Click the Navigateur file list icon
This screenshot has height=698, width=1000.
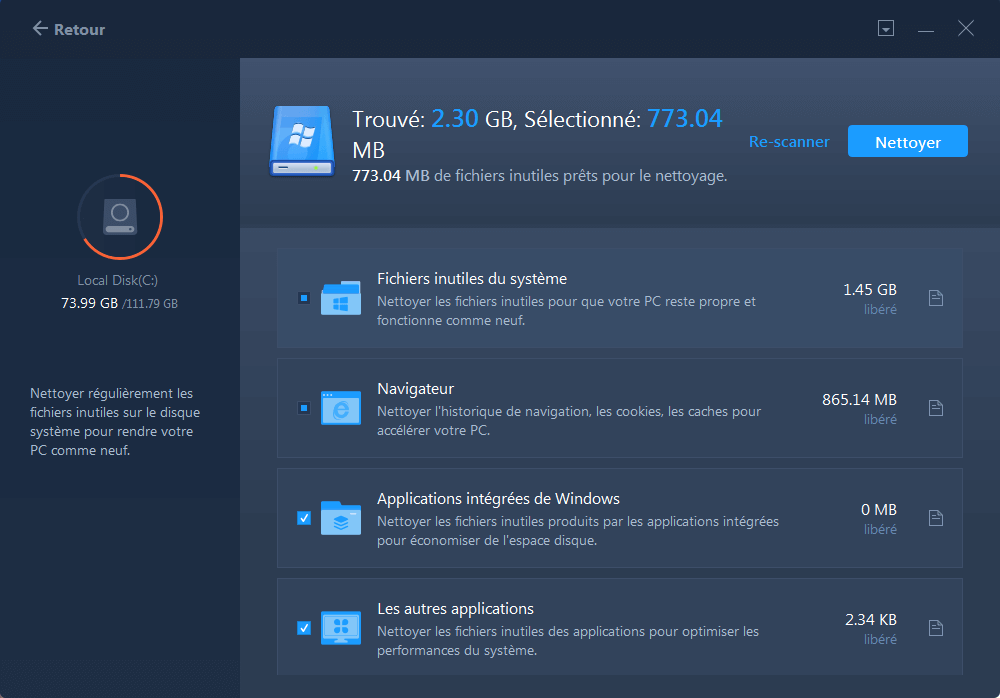pos(936,408)
